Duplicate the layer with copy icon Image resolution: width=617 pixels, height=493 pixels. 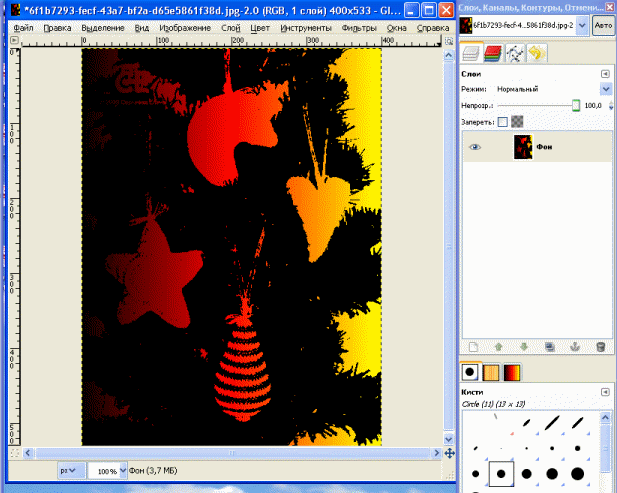pyautogui.click(x=550, y=347)
